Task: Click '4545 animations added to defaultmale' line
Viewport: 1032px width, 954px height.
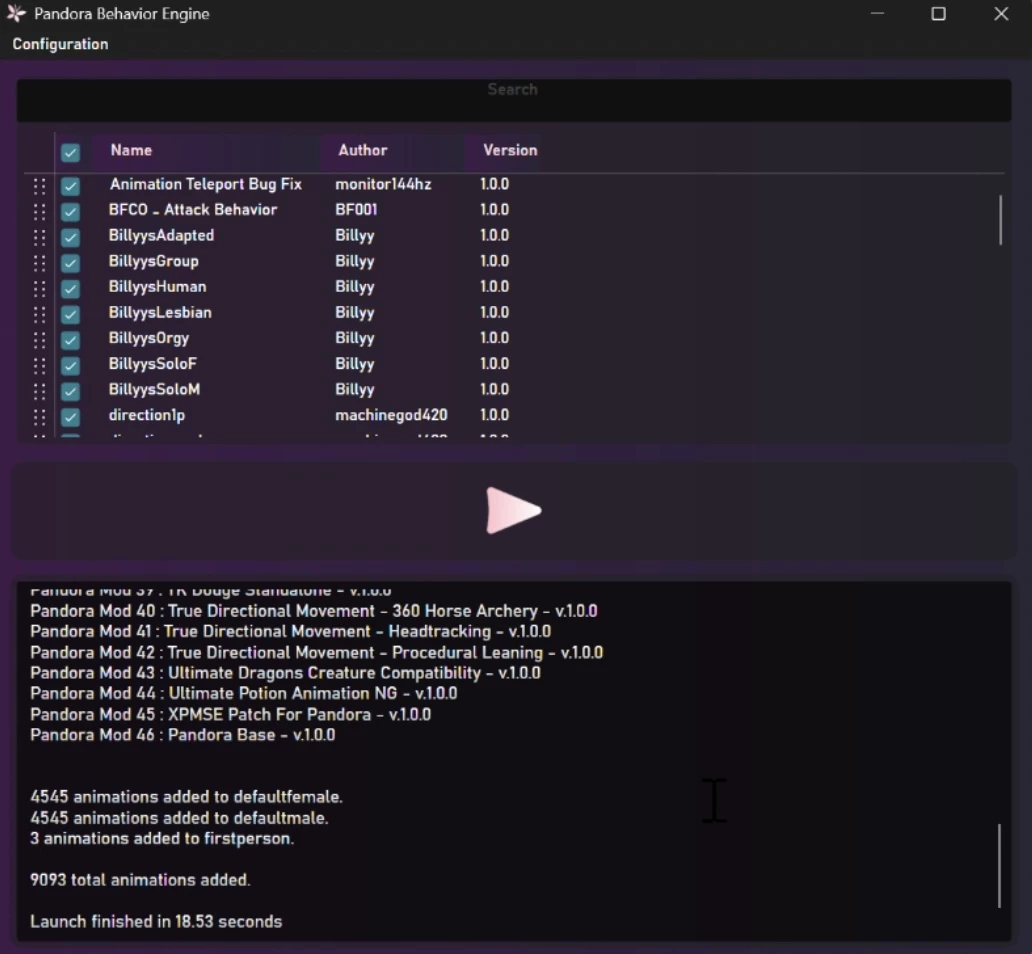Action: (179, 818)
